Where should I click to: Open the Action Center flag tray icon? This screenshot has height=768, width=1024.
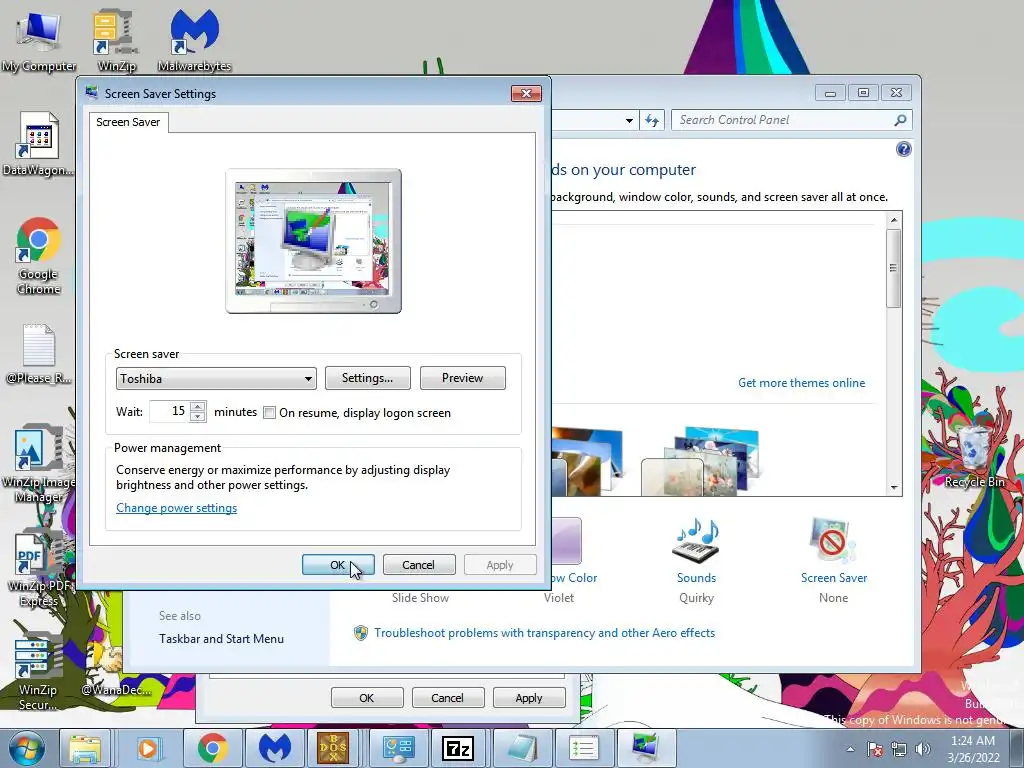[875, 749]
